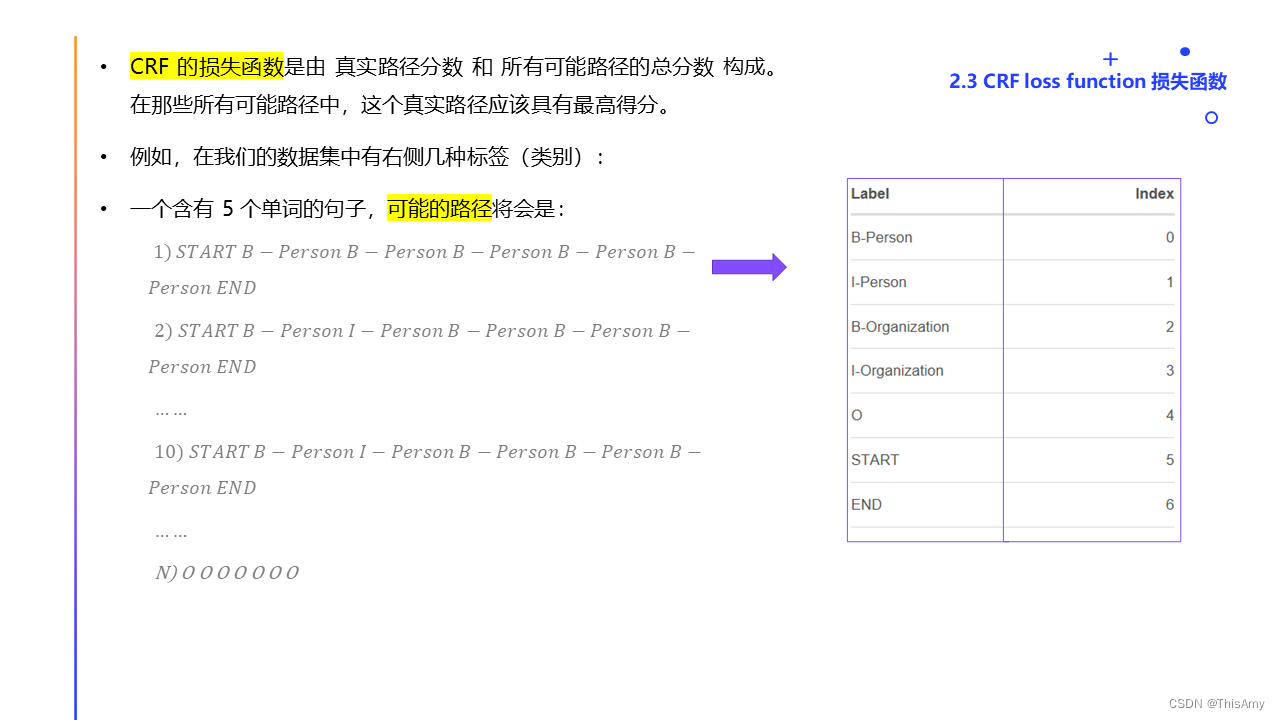This screenshot has height=720, width=1280.
Task: Select the 'B-Person' table cell
Action: coord(882,238)
